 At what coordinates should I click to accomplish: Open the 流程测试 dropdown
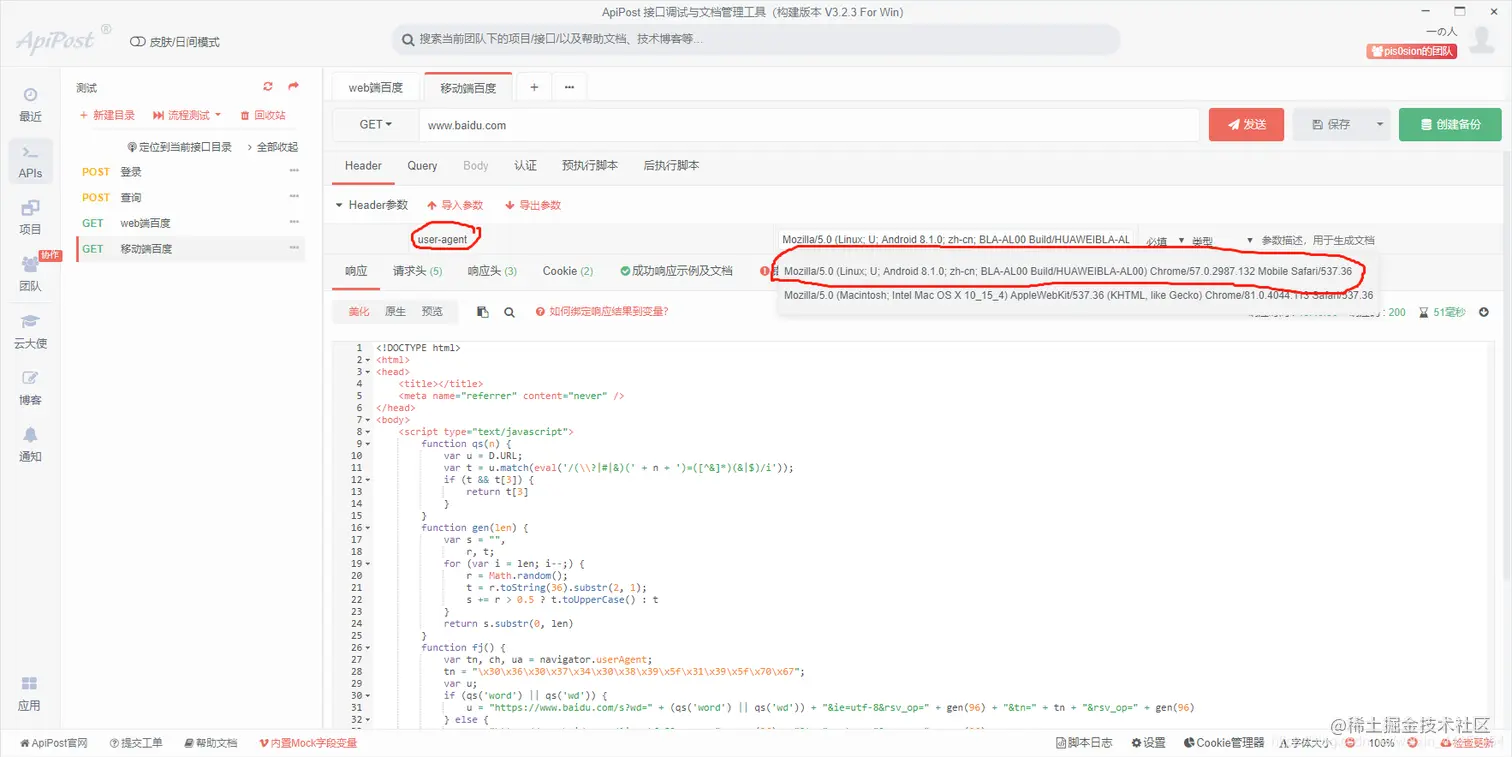[187, 116]
